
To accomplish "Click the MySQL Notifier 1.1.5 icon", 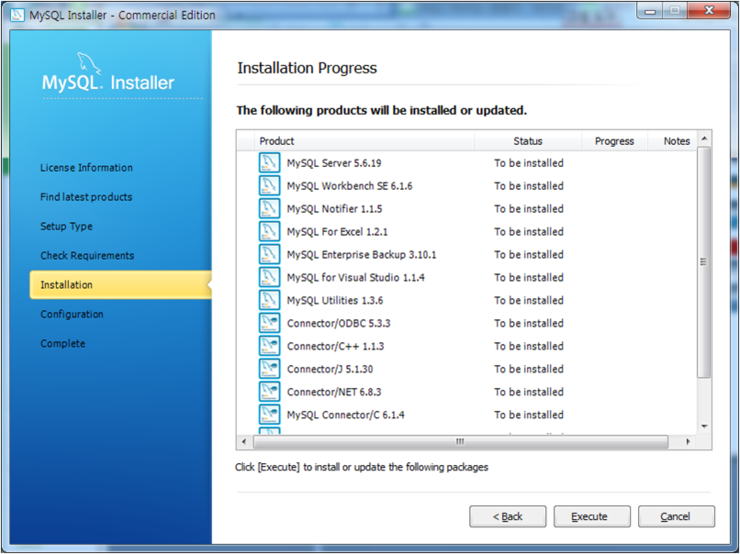I will pyautogui.click(x=269, y=209).
